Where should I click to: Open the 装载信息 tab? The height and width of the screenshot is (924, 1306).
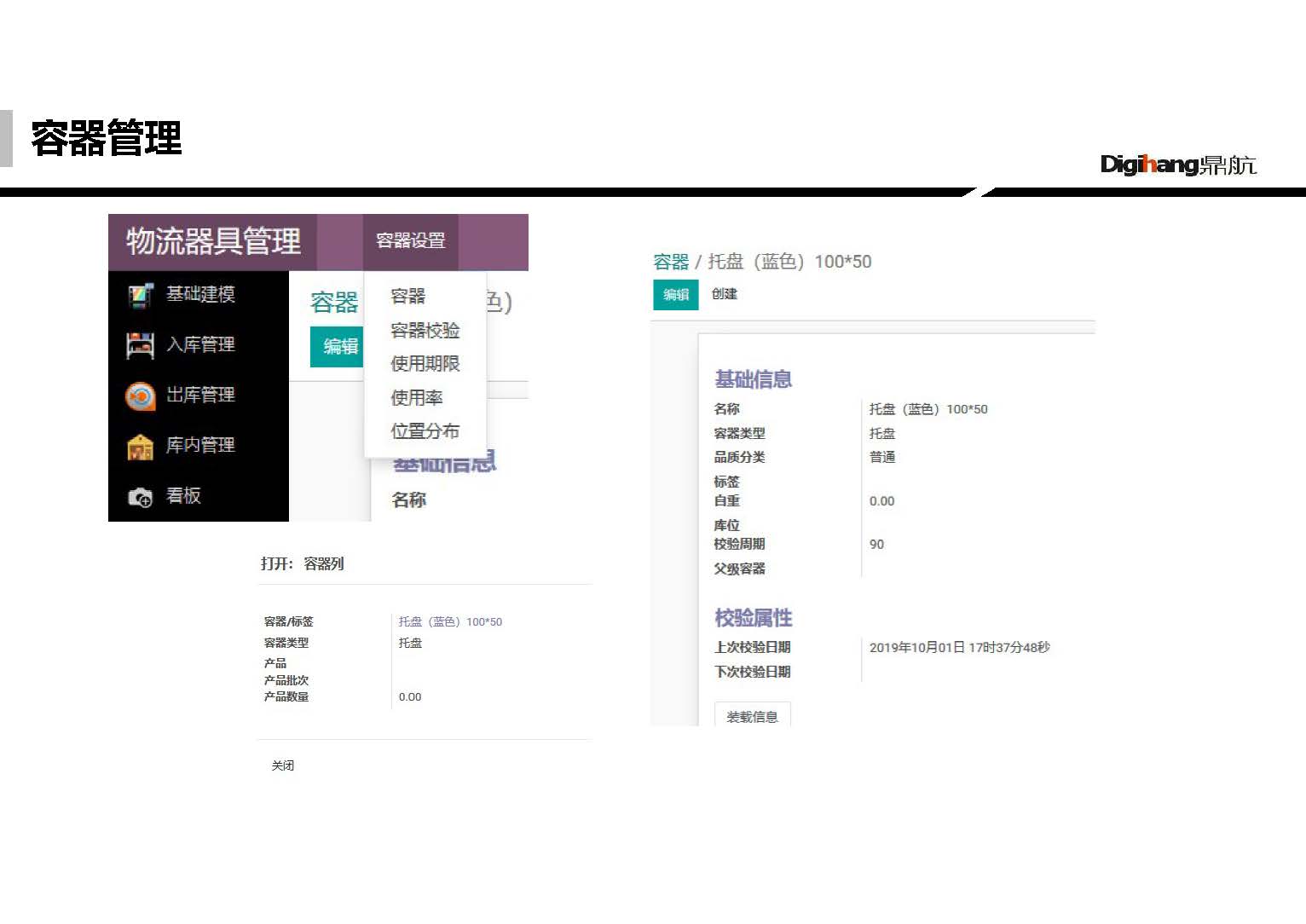[x=753, y=714]
